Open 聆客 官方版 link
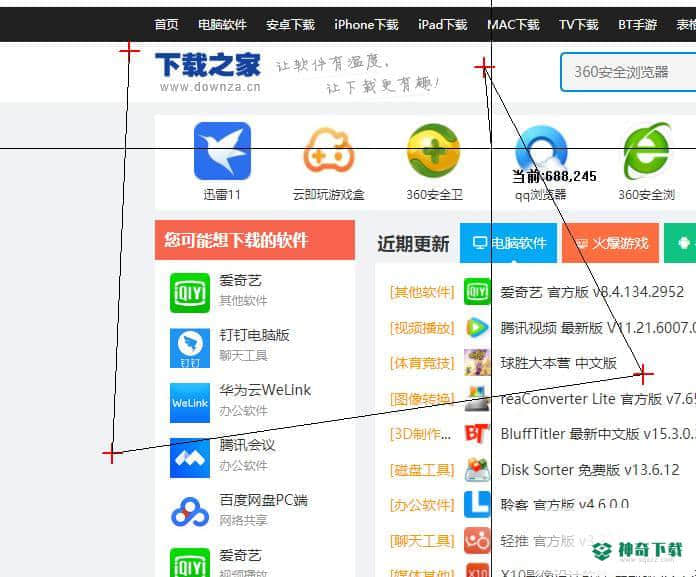 click(x=565, y=505)
